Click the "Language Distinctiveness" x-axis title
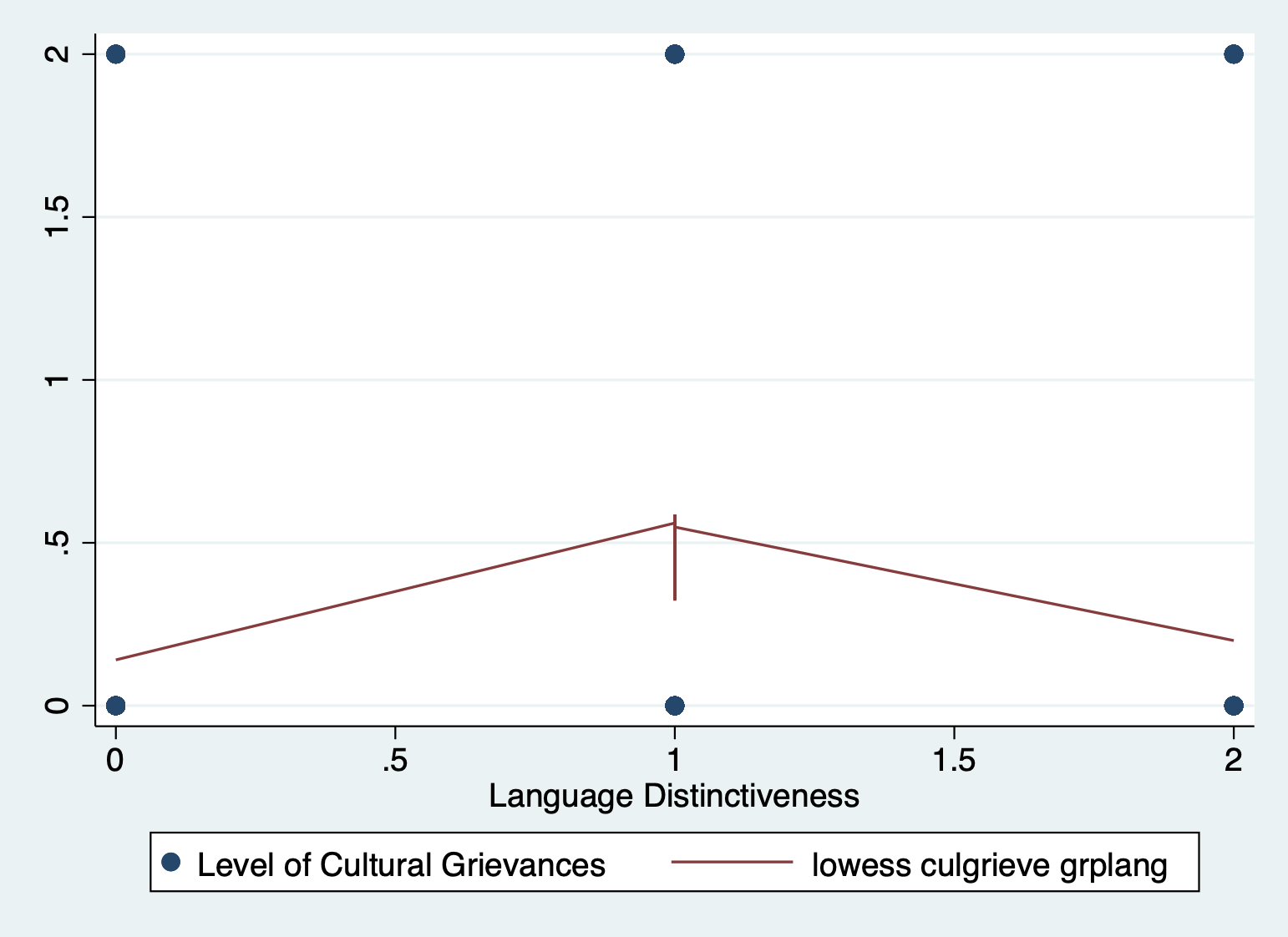Image resolution: width=1288 pixels, height=937 pixels. click(673, 796)
